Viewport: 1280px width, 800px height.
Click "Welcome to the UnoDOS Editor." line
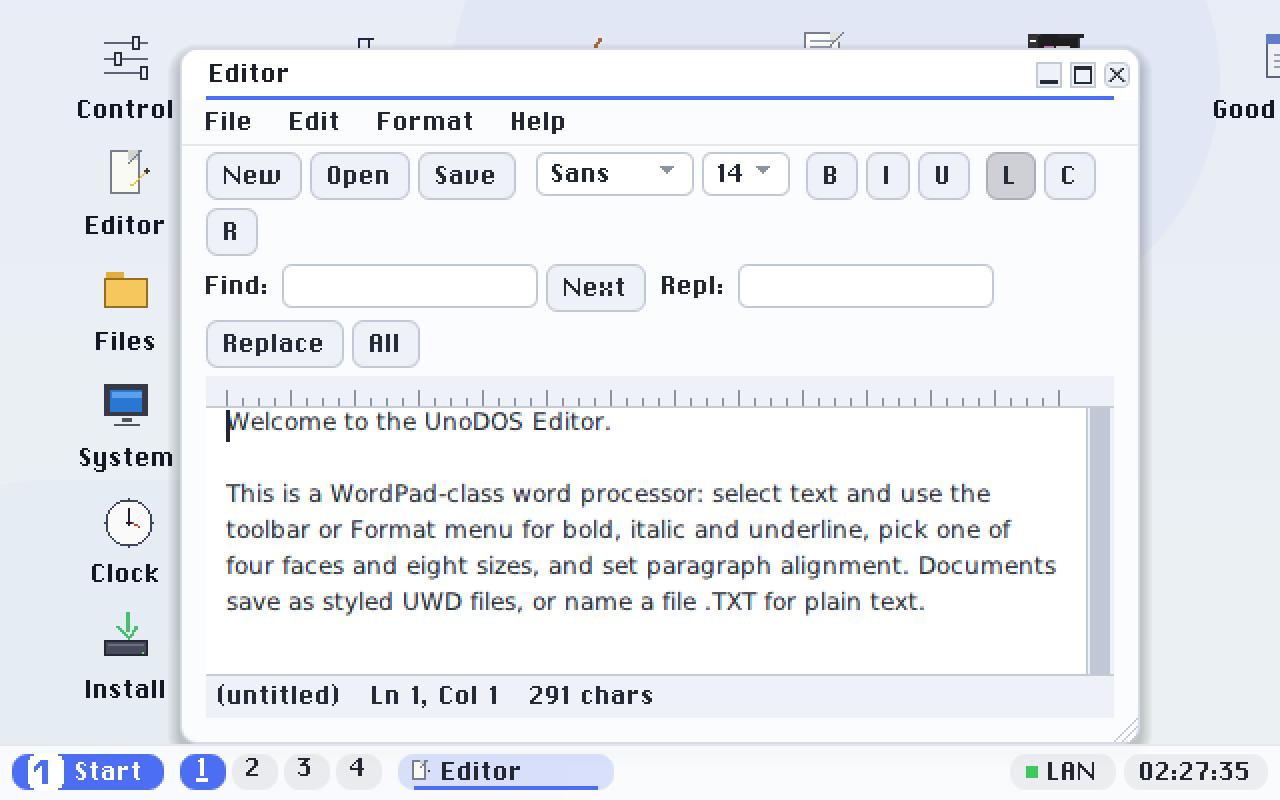[x=419, y=422]
